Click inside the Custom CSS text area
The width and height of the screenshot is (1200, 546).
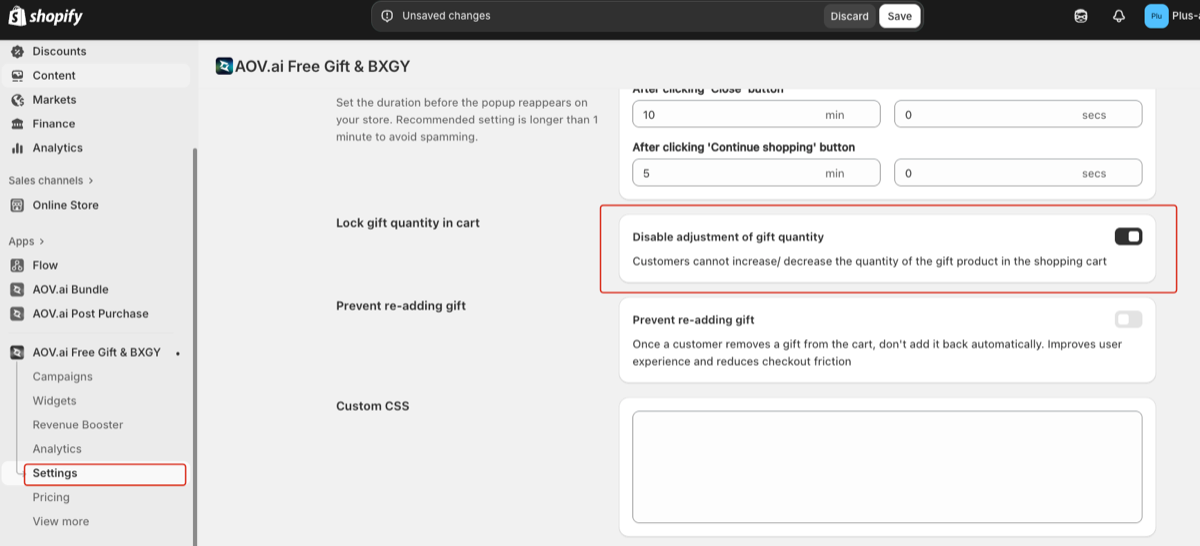pos(887,466)
